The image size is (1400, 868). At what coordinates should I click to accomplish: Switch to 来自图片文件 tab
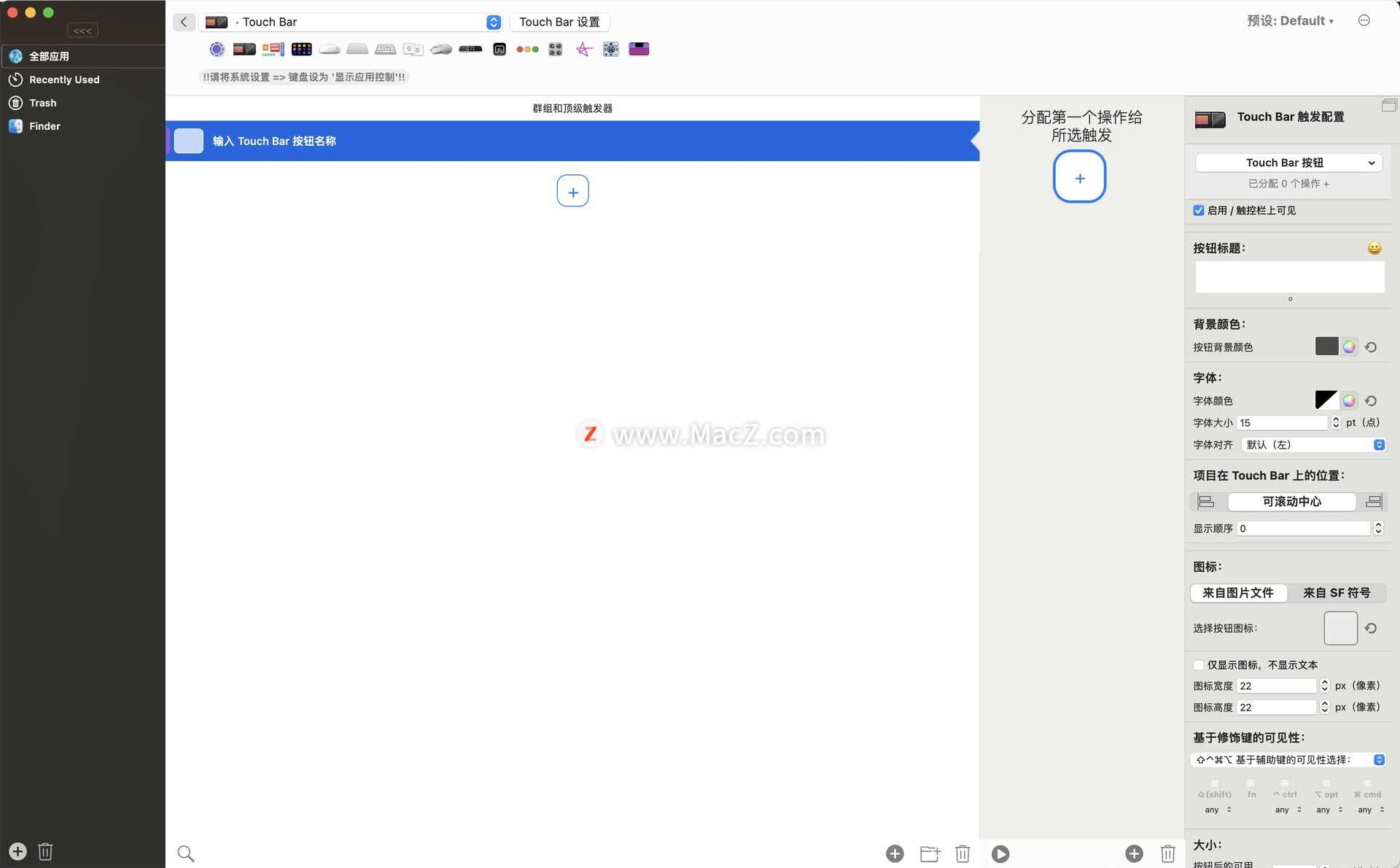tap(1238, 593)
